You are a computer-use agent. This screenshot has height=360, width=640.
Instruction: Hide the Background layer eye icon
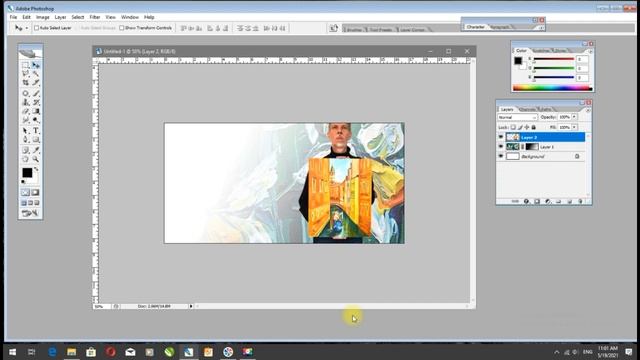tap(501, 156)
